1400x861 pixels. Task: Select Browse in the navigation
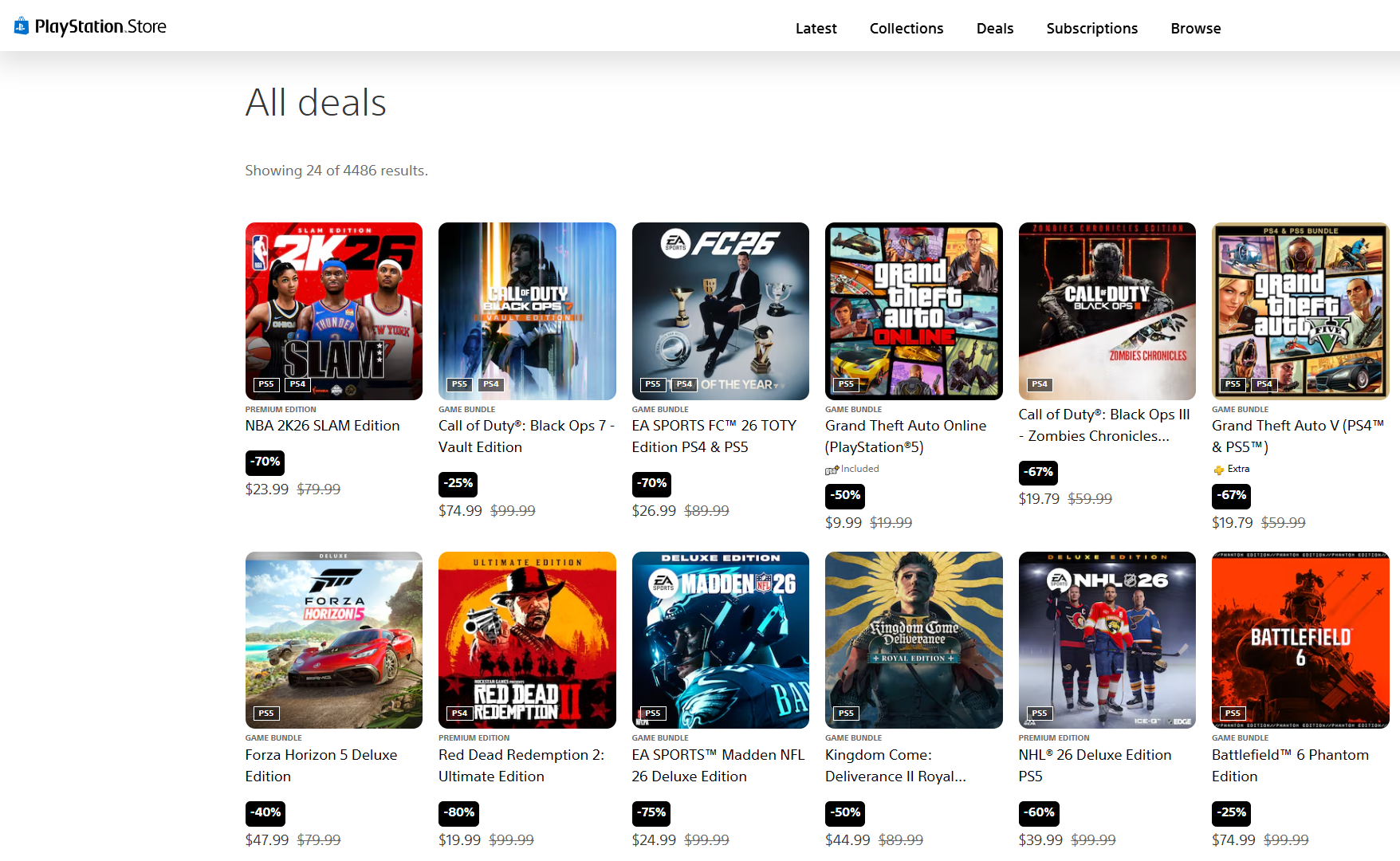(1195, 29)
